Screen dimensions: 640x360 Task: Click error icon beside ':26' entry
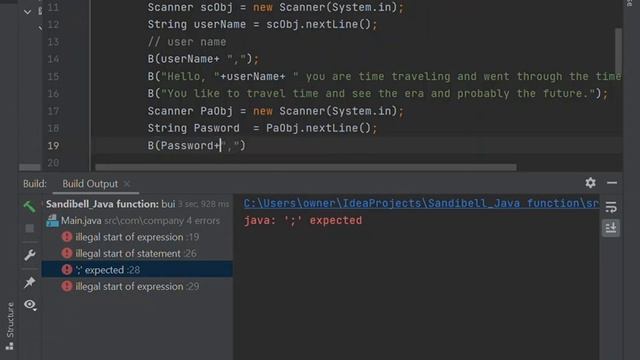tap(67, 253)
